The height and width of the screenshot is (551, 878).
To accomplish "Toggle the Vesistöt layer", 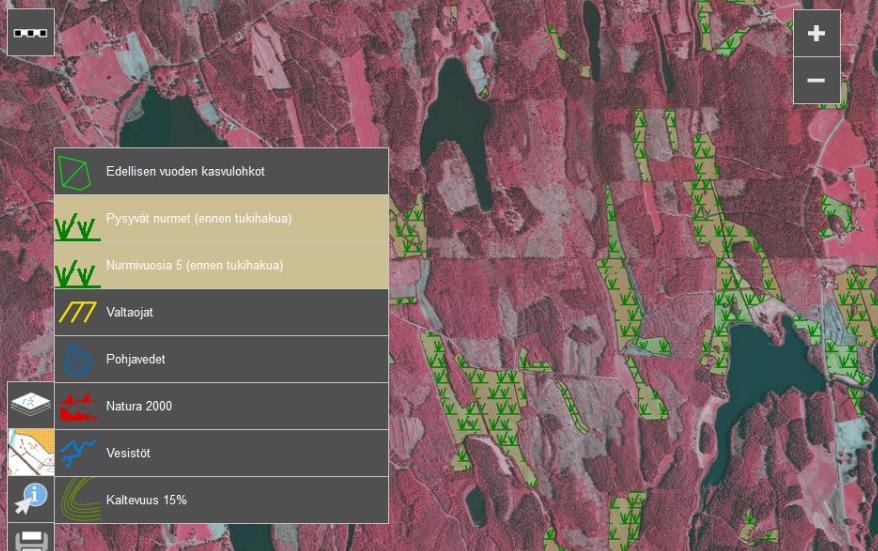I will [x=221, y=454].
